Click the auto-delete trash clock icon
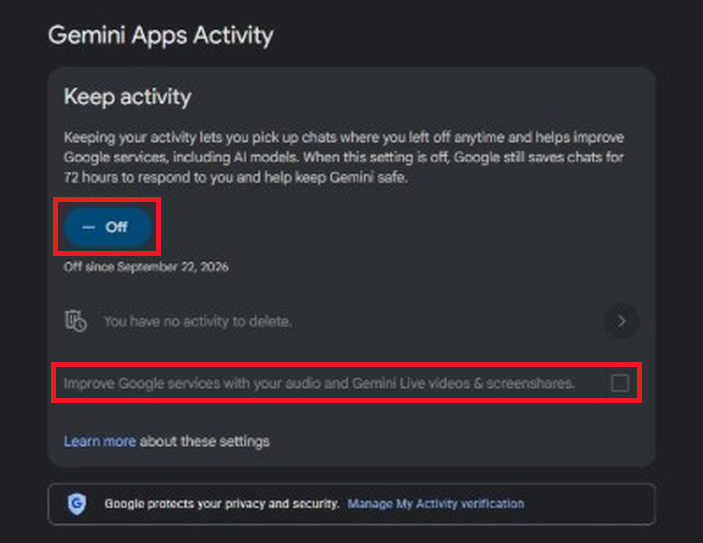The height and width of the screenshot is (543, 703). (x=76, y=321)
